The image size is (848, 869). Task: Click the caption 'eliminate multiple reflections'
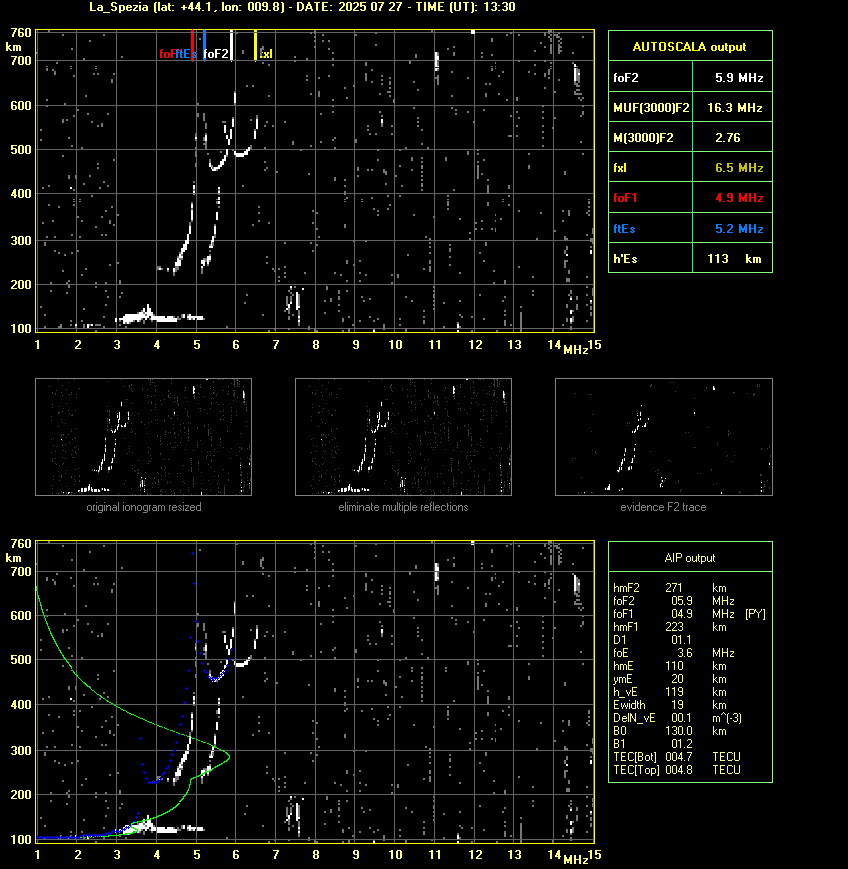(403, 507)
